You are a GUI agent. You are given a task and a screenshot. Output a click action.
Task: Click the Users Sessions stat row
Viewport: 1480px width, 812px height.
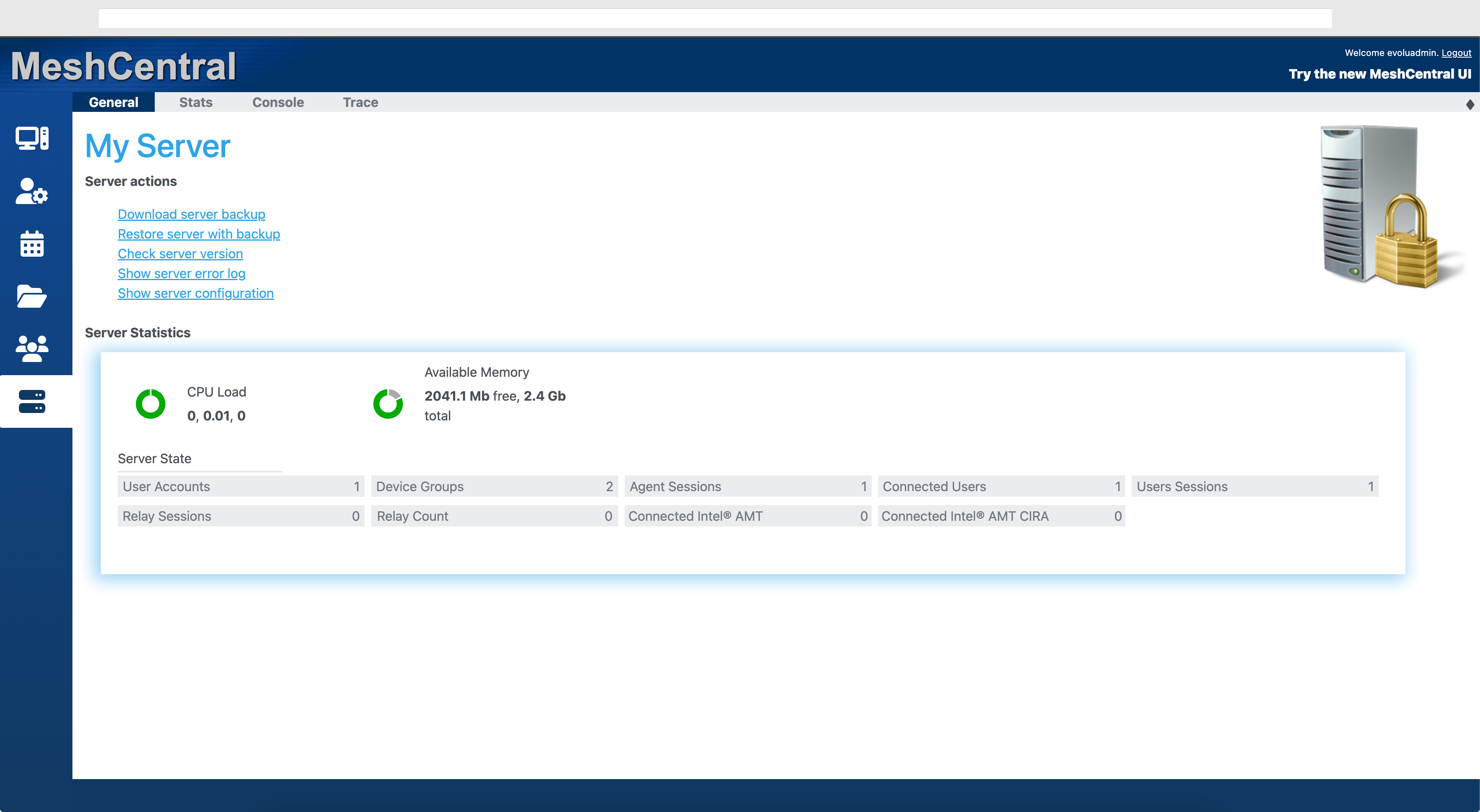[1255, 486]
